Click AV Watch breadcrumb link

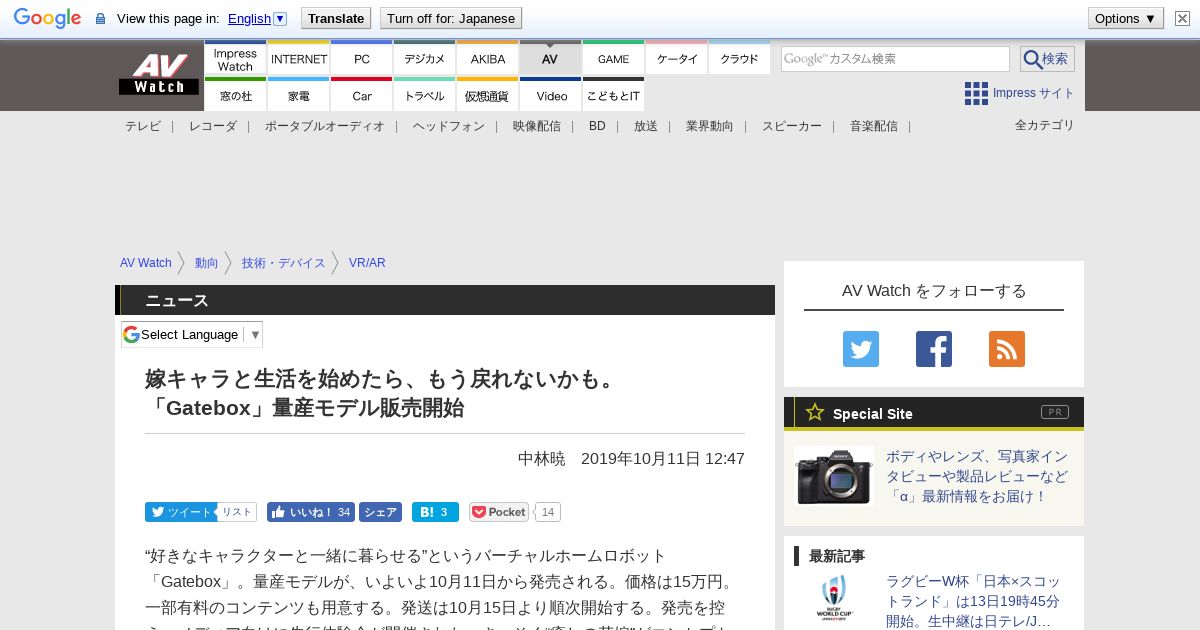click(146, 263)
